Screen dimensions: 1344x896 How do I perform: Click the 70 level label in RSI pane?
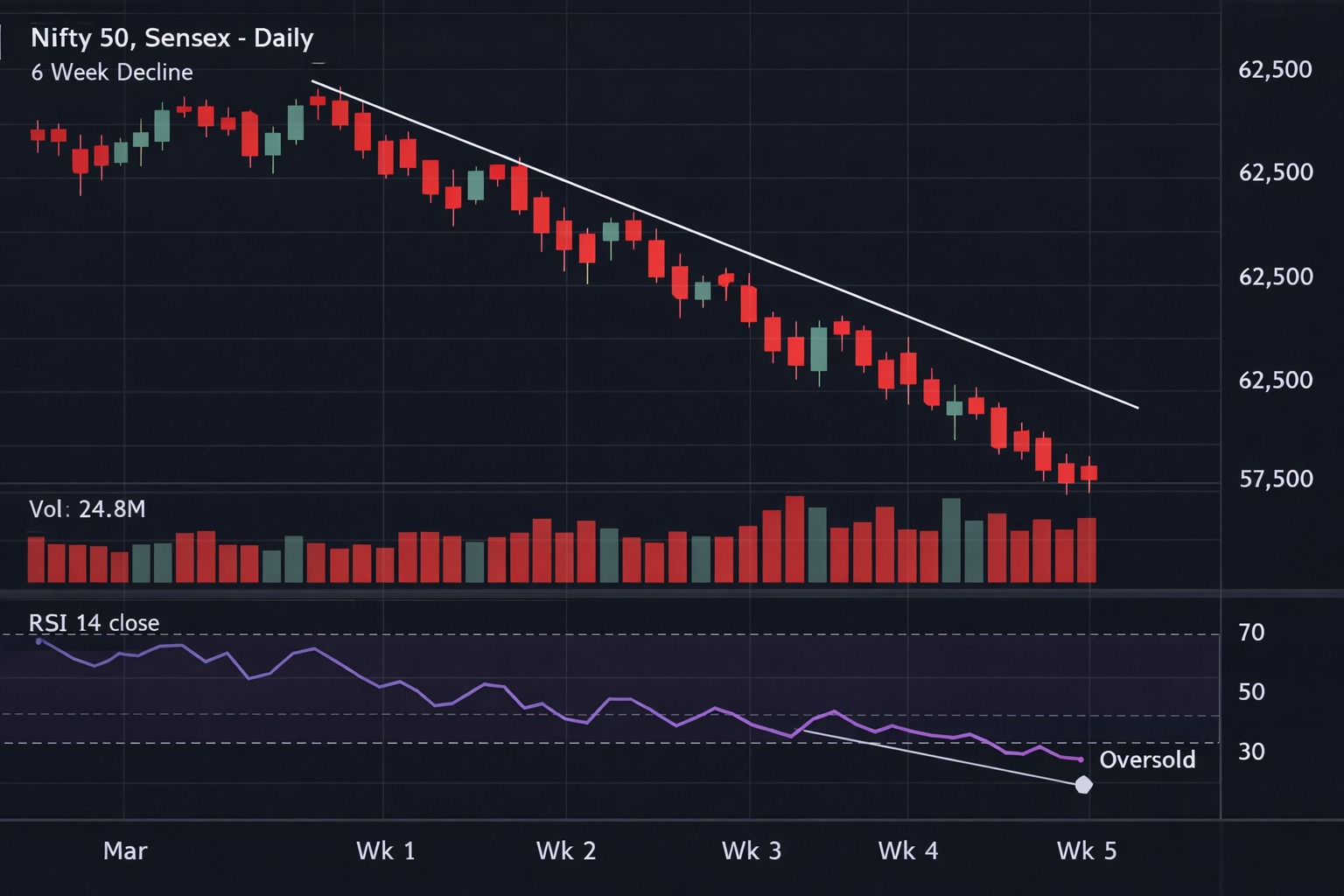[1249, 632]
